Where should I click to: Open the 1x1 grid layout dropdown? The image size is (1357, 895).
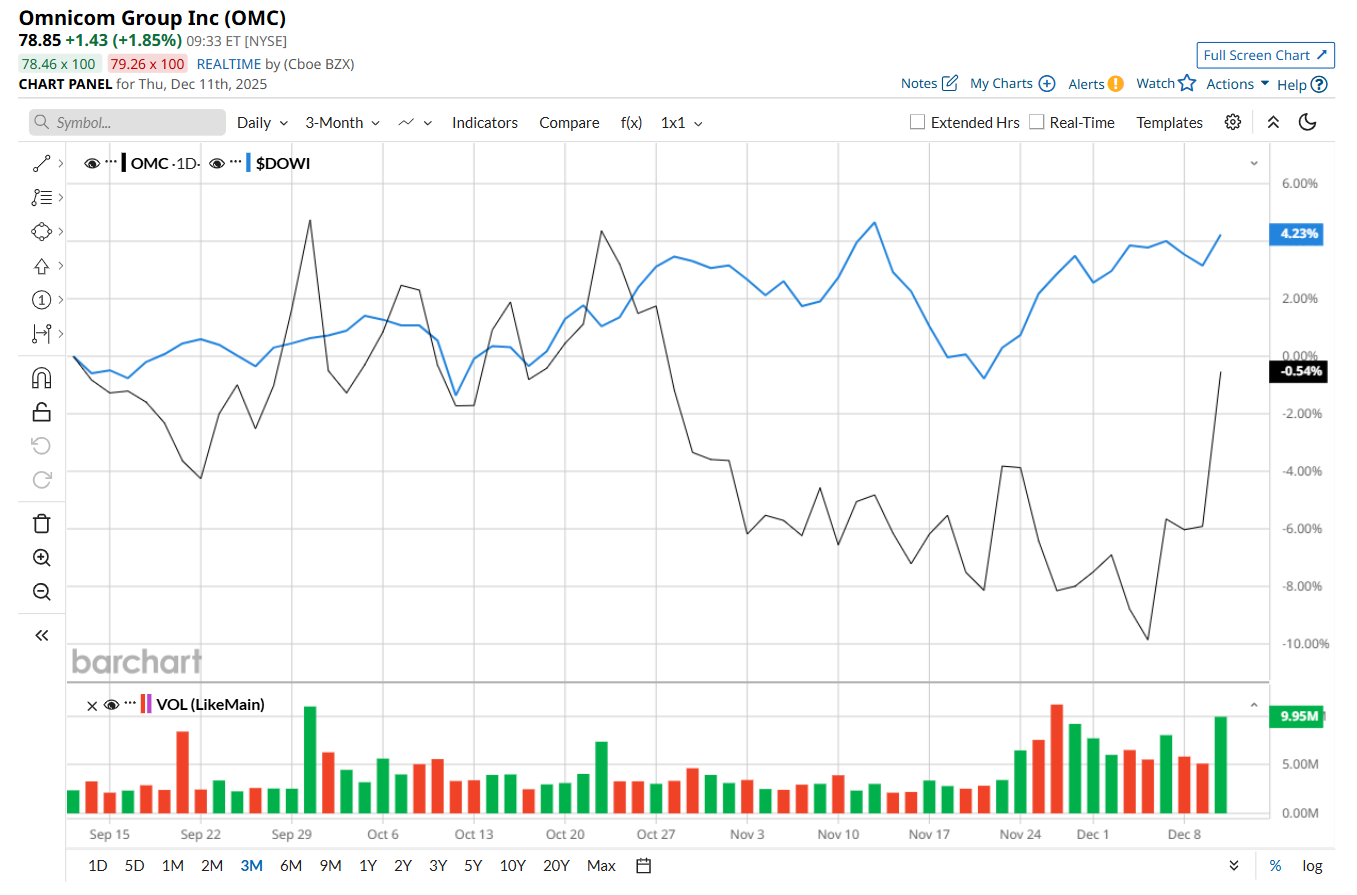coord(681,122)
